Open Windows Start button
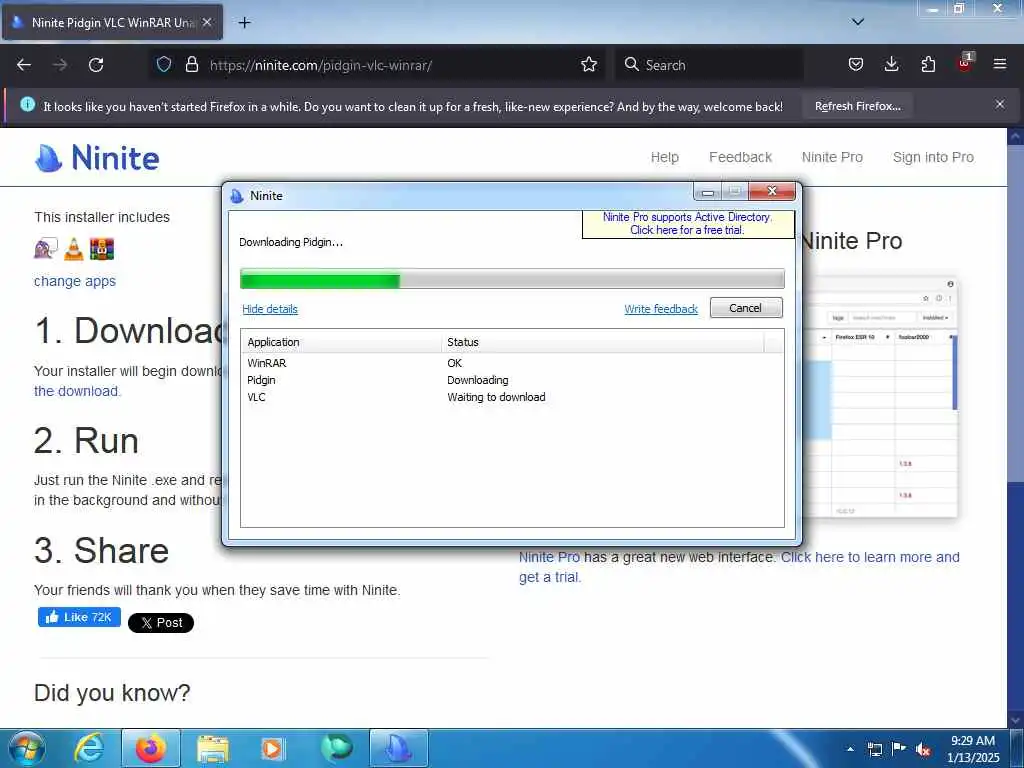Screen dimensions: 1024x768 coord(27,748)
